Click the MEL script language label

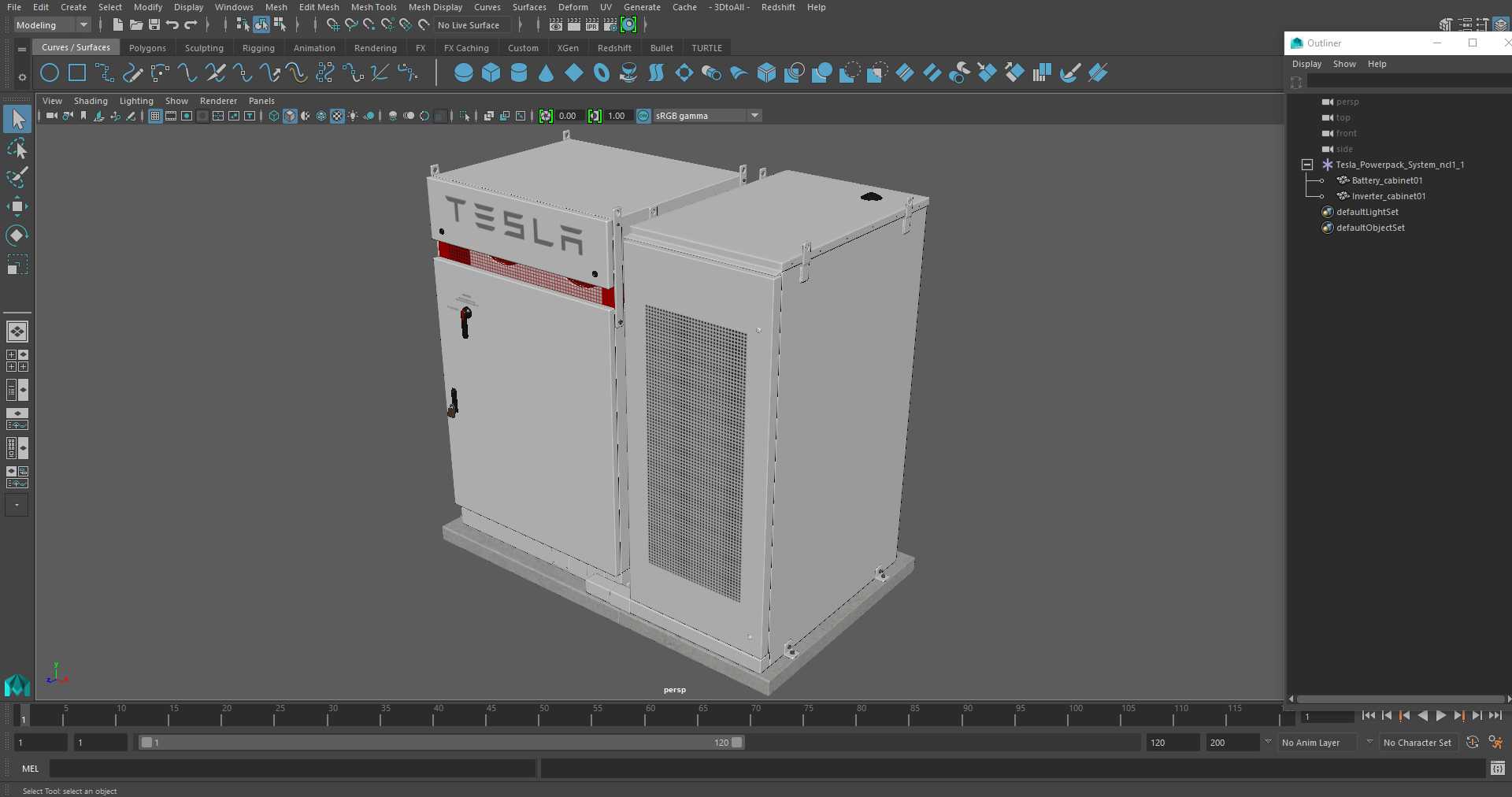31,769
